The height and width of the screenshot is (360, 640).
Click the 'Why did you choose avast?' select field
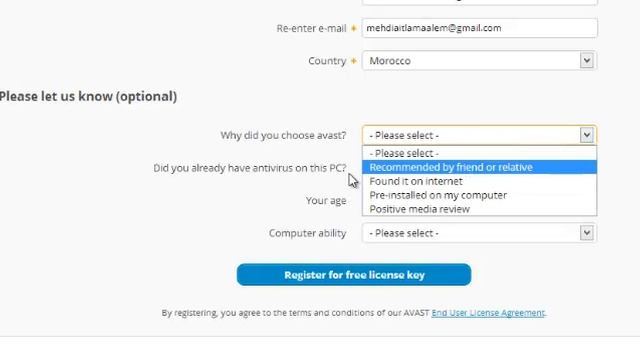(479, 135)
